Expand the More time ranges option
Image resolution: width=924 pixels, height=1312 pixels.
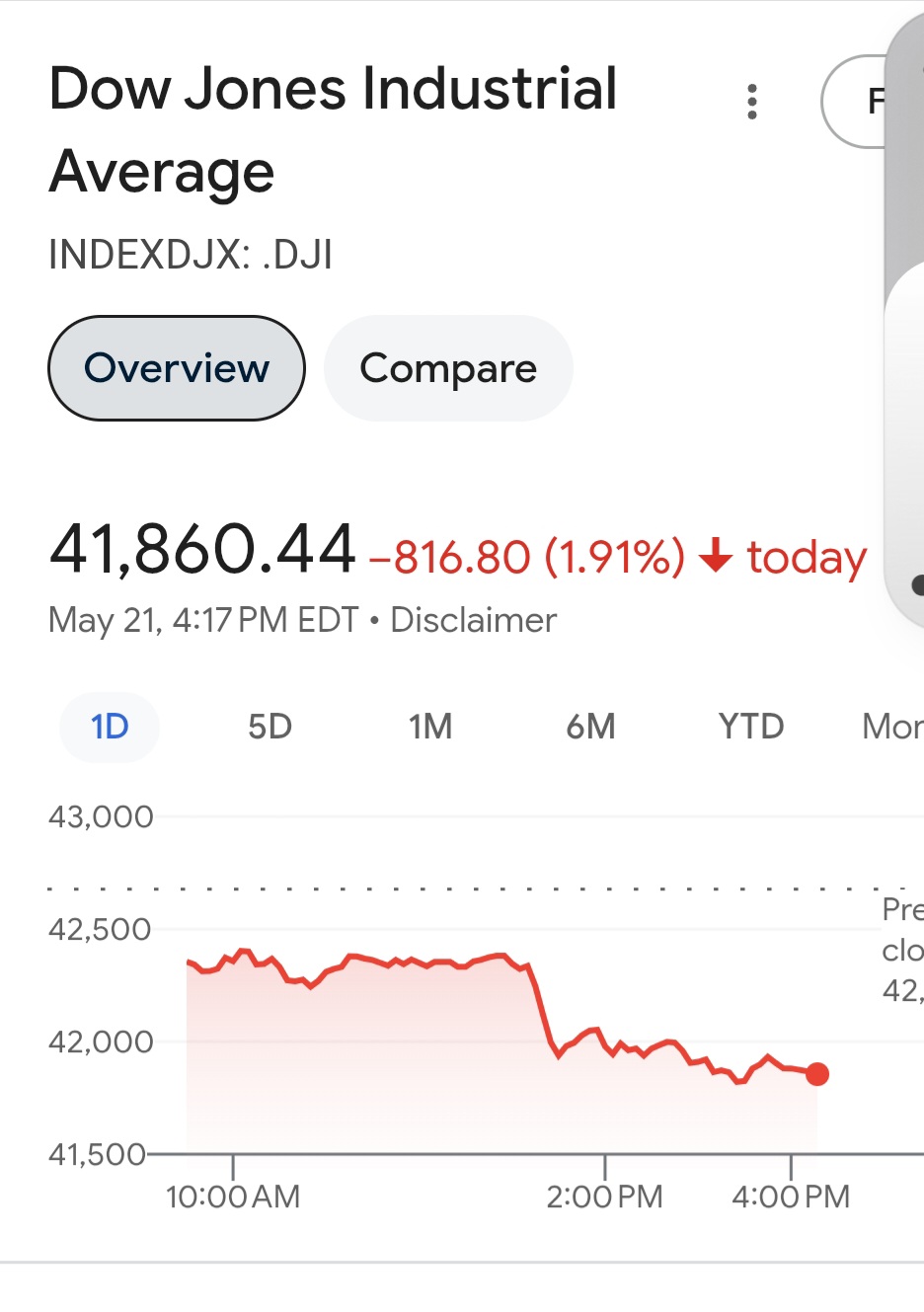[892, 728]
